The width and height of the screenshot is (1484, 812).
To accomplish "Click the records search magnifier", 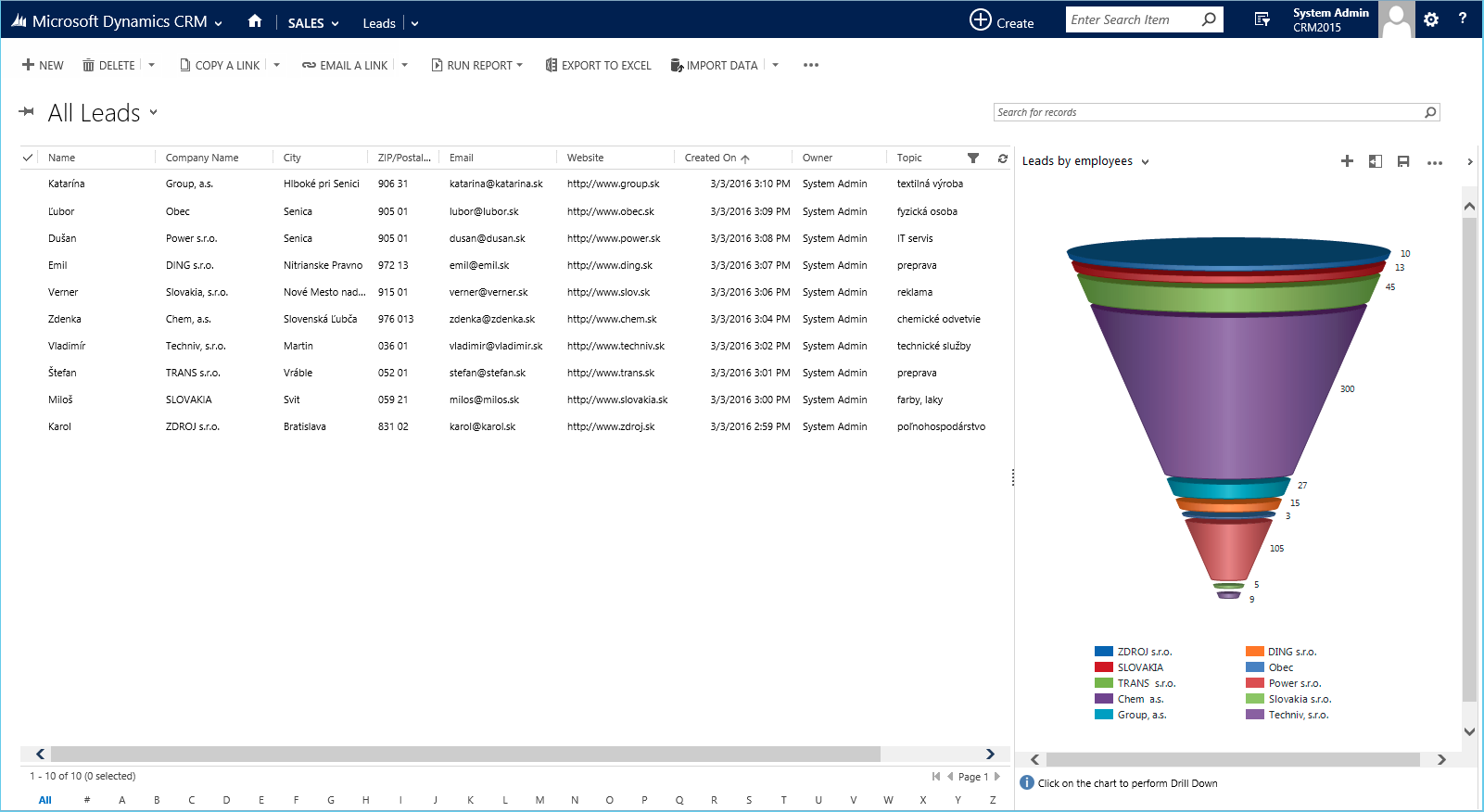I will [x=1430, y=112].
